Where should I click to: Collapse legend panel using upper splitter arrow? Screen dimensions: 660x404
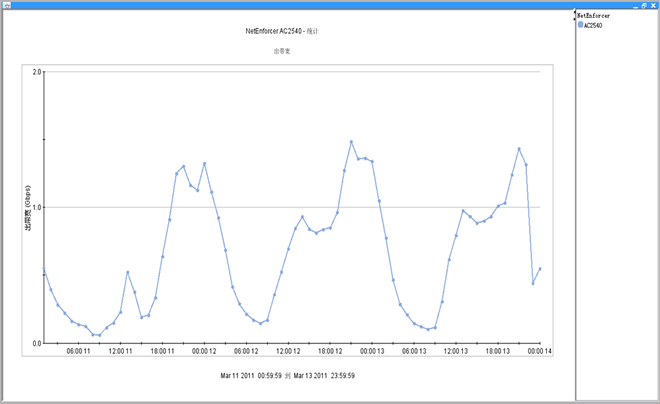click(x=574, y=12)
